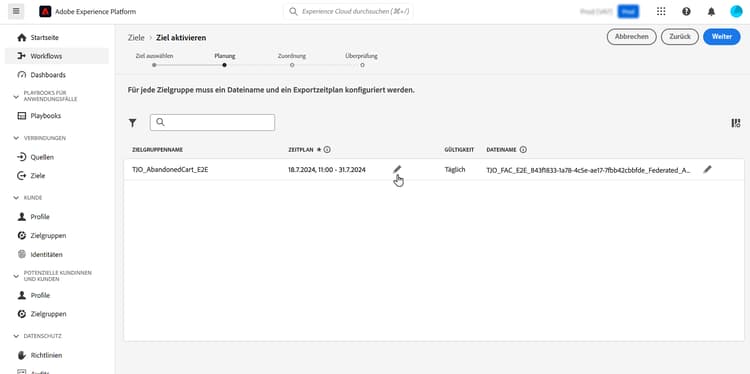Viewport: 750px width, 374px height.
Task: Edit the schedule with the pencil icon
Action: click(x=397, y=169)
